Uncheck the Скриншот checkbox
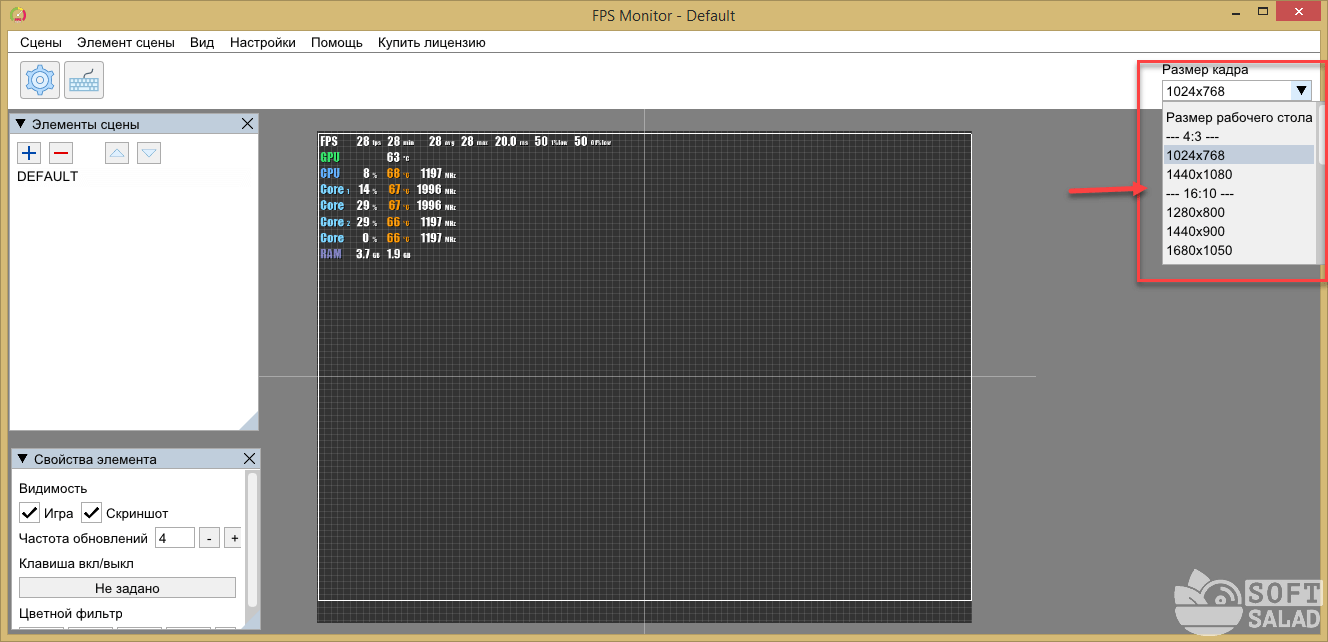 click(92, 513)
